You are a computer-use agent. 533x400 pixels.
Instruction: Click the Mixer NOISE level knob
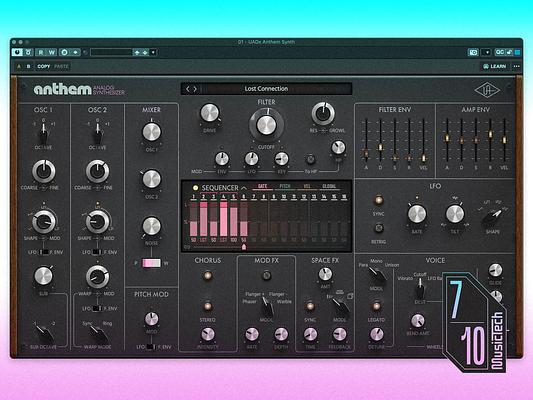151,226
